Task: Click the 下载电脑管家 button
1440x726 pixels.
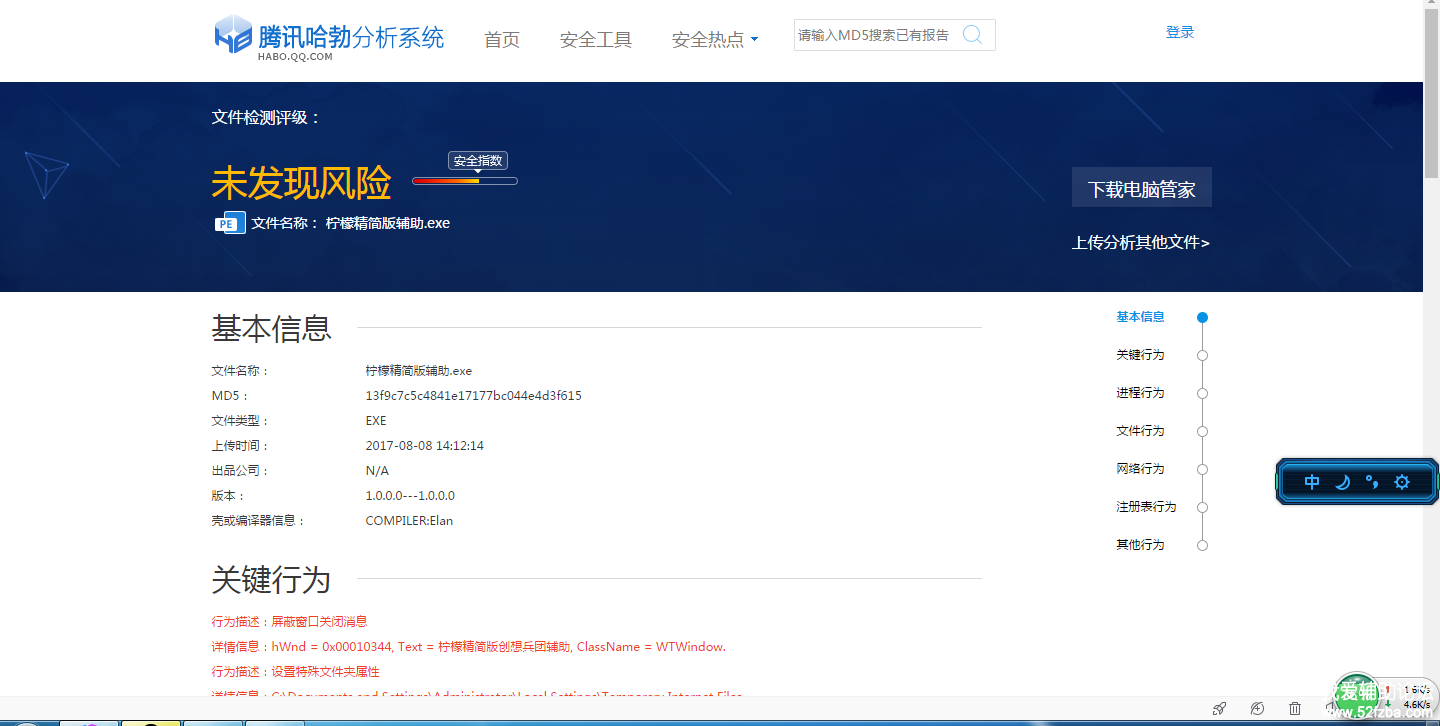Action: click(x=1142, y=187)
